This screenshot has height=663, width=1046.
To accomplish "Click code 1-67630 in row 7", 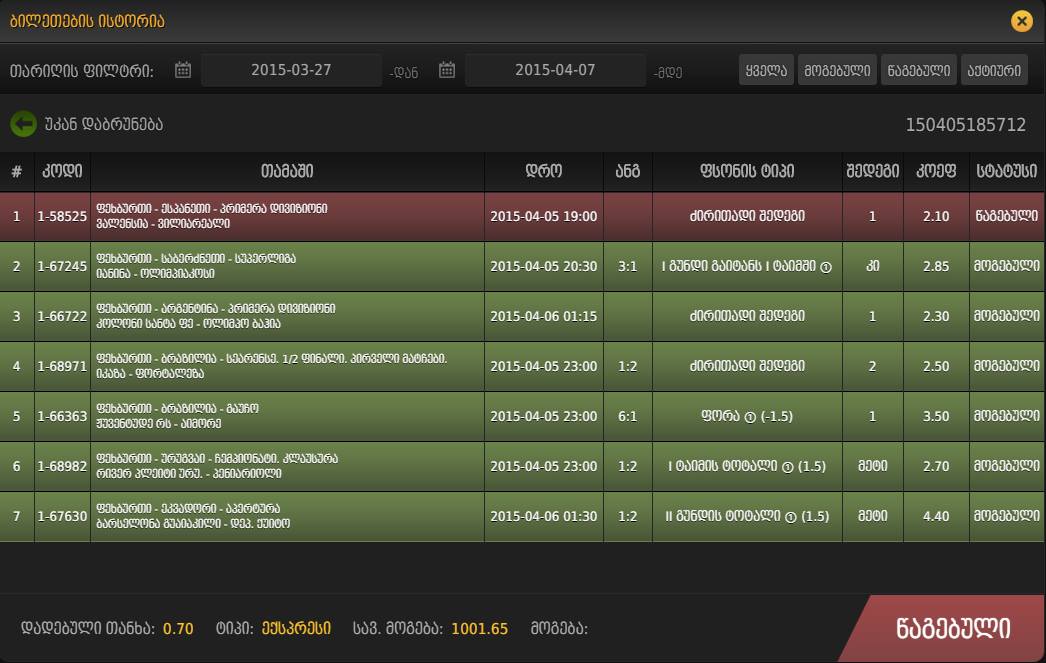I will [x=62, y=516].
